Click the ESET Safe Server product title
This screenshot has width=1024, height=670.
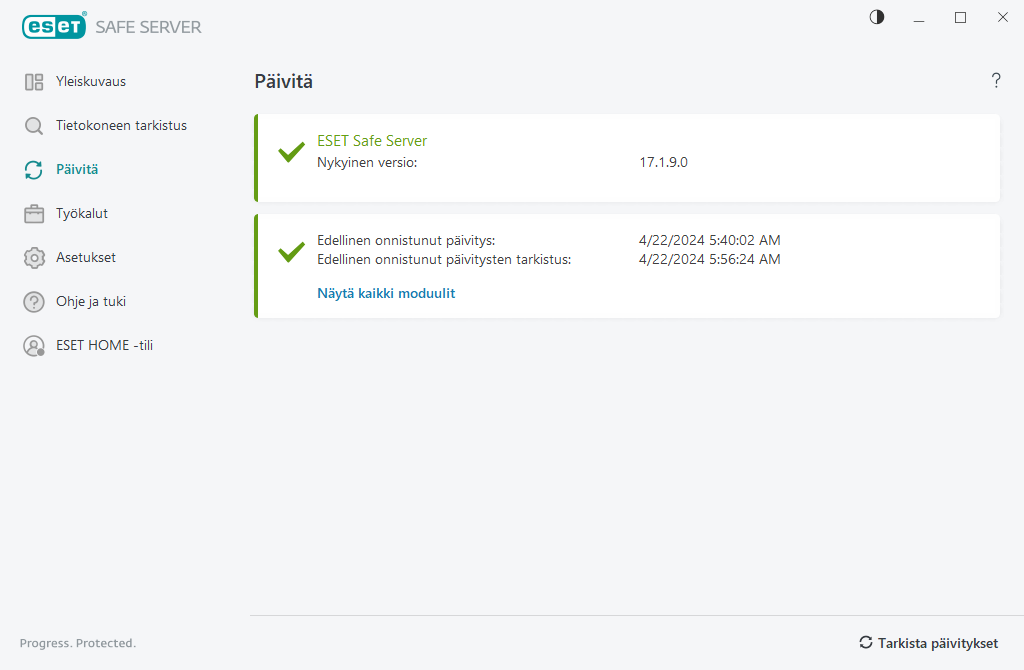372,141
